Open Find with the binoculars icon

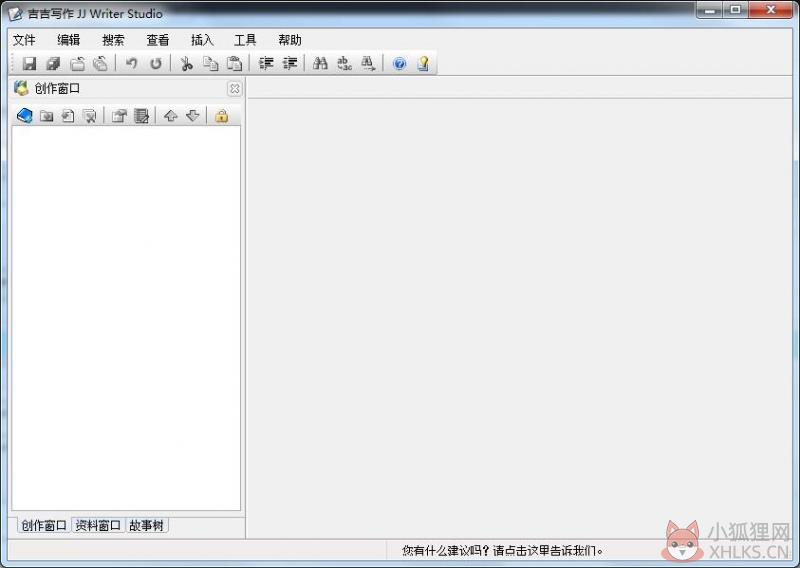[320, 63]
